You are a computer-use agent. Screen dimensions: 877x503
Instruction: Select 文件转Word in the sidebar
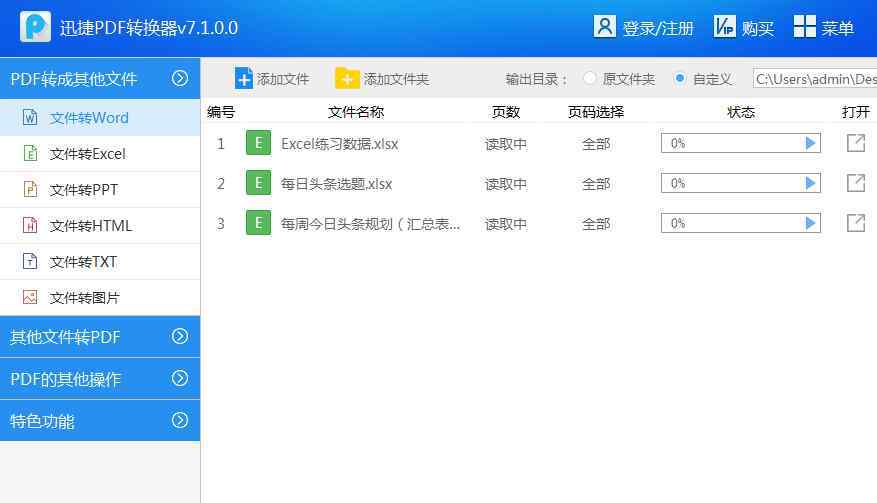coord(100,117)
